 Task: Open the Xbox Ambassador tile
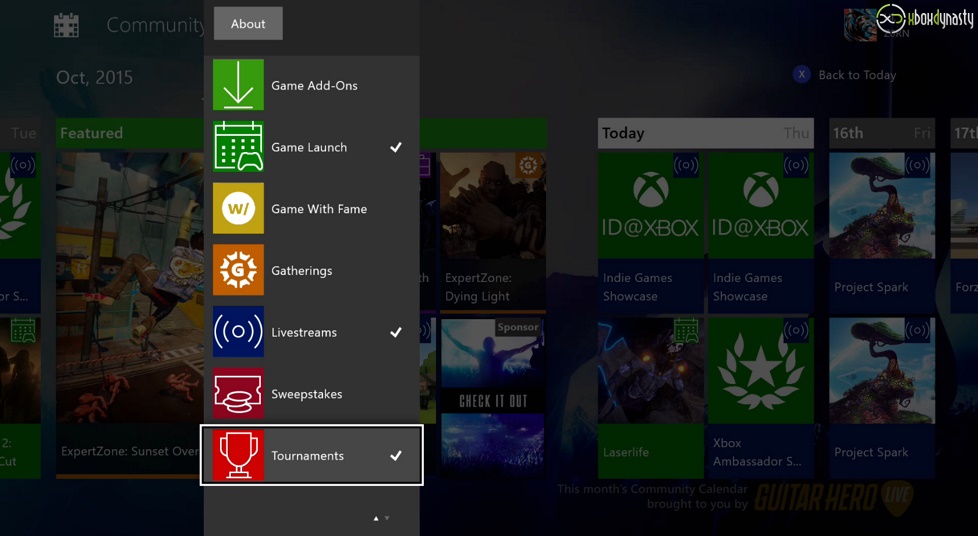click(761, 398)
